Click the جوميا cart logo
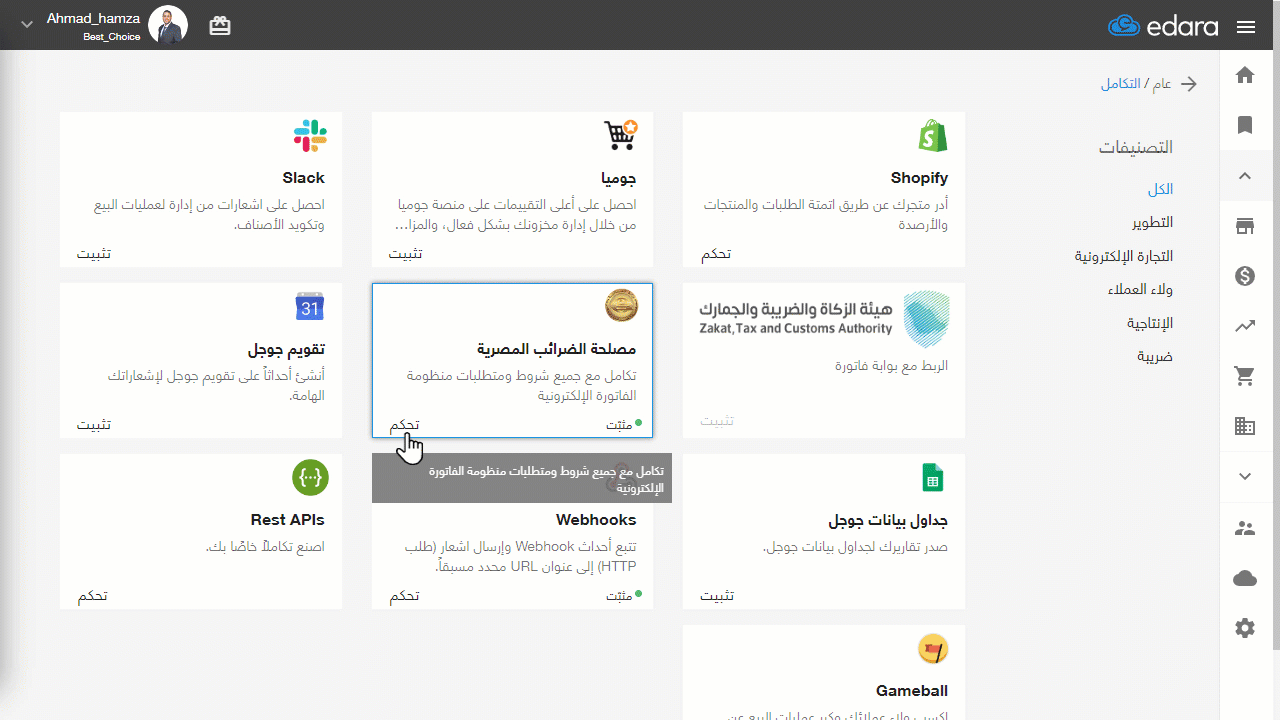 (x=621, y=135)
